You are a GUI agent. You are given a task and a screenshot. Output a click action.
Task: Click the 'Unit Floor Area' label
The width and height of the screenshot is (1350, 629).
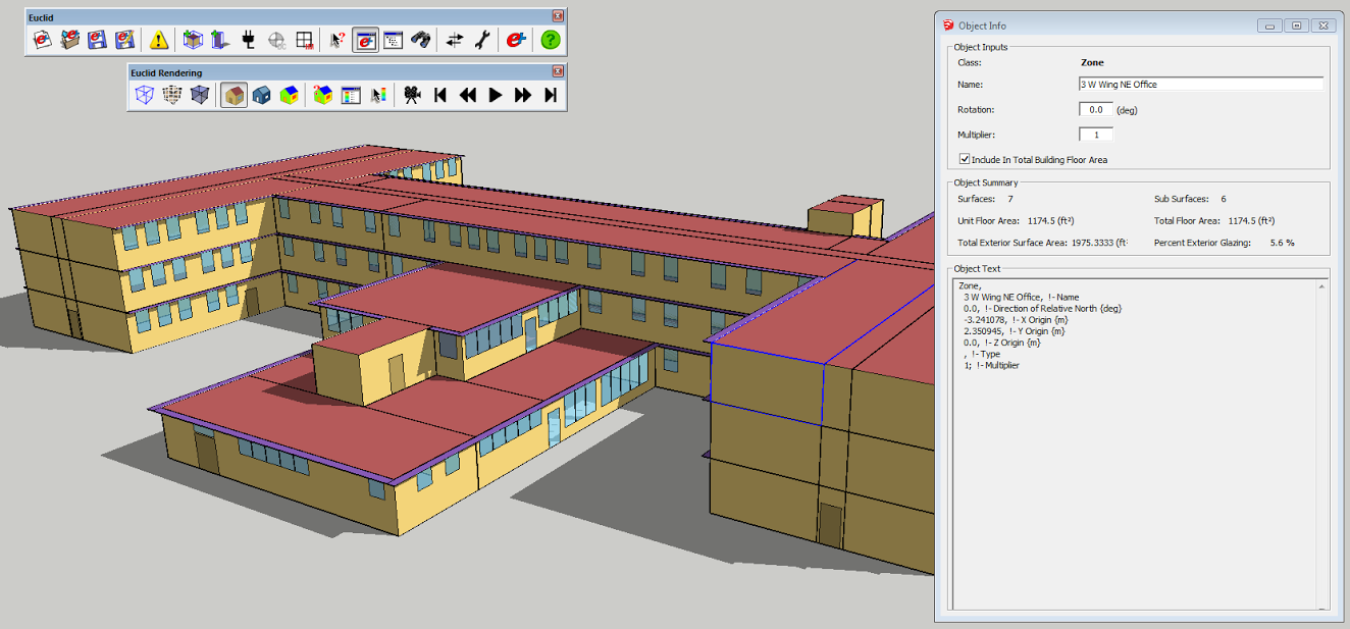click(988, 221)
